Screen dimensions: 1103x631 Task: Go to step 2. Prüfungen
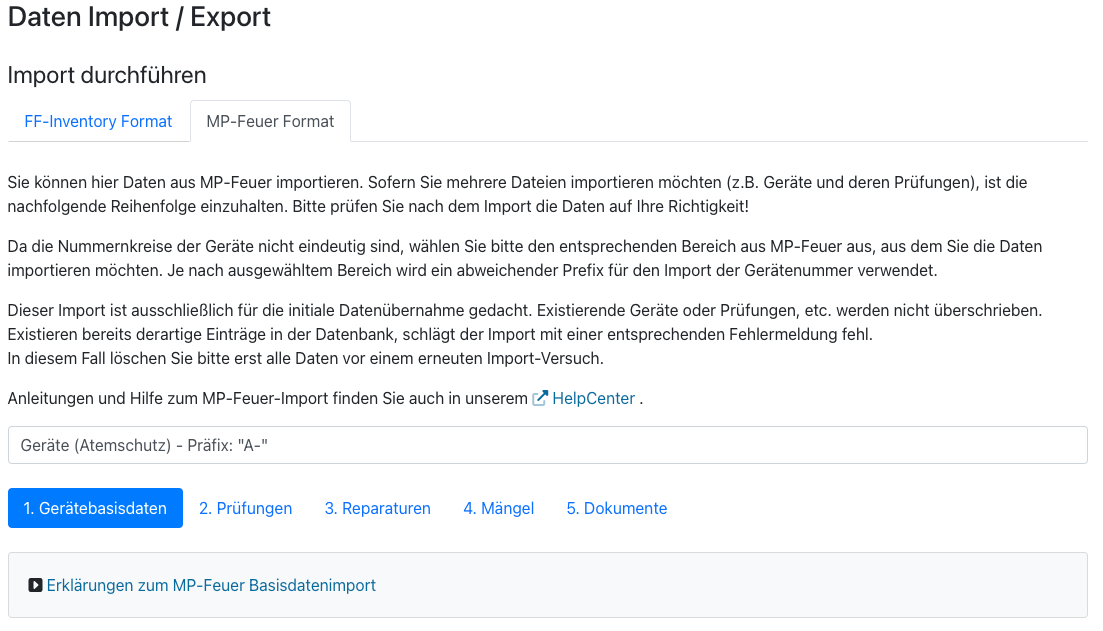point(246,508)
